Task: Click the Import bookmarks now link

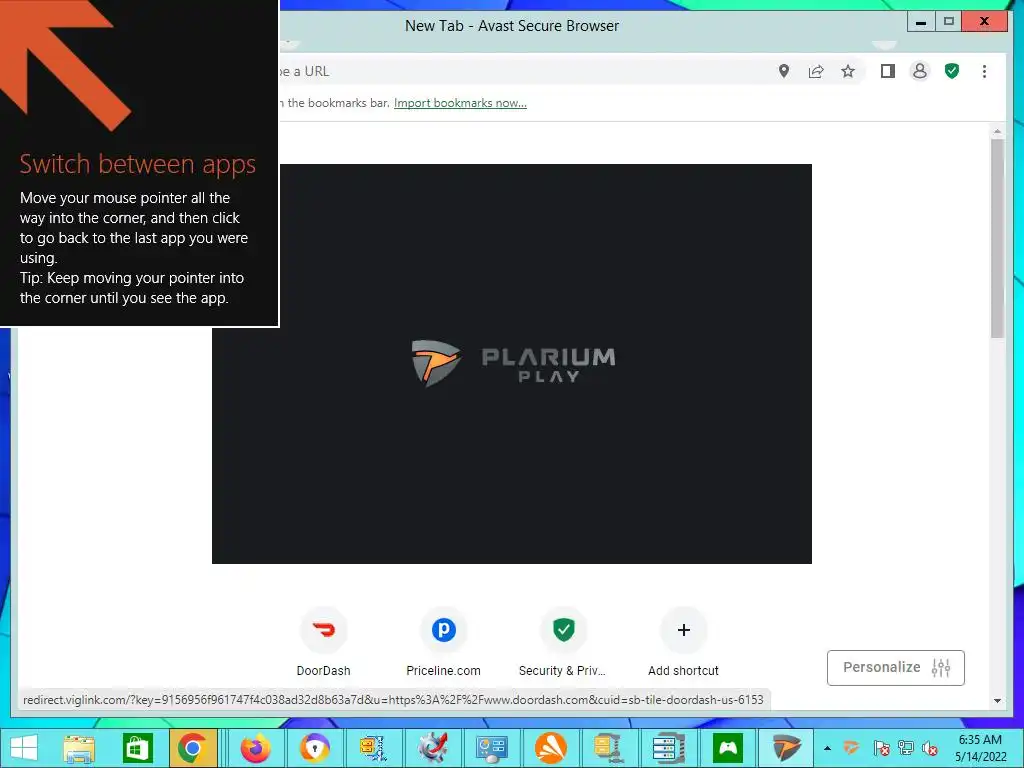Action: pyautogui.click(x=460, y=103)
